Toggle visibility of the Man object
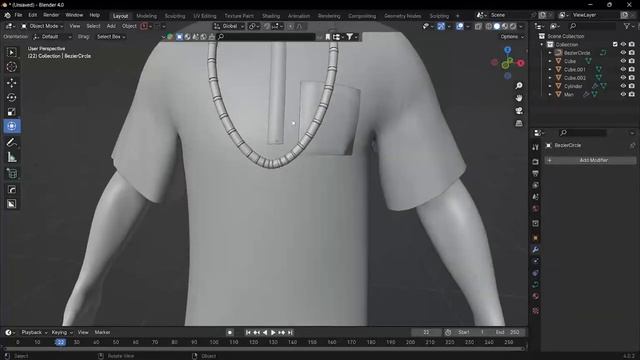 click(623, 94)
